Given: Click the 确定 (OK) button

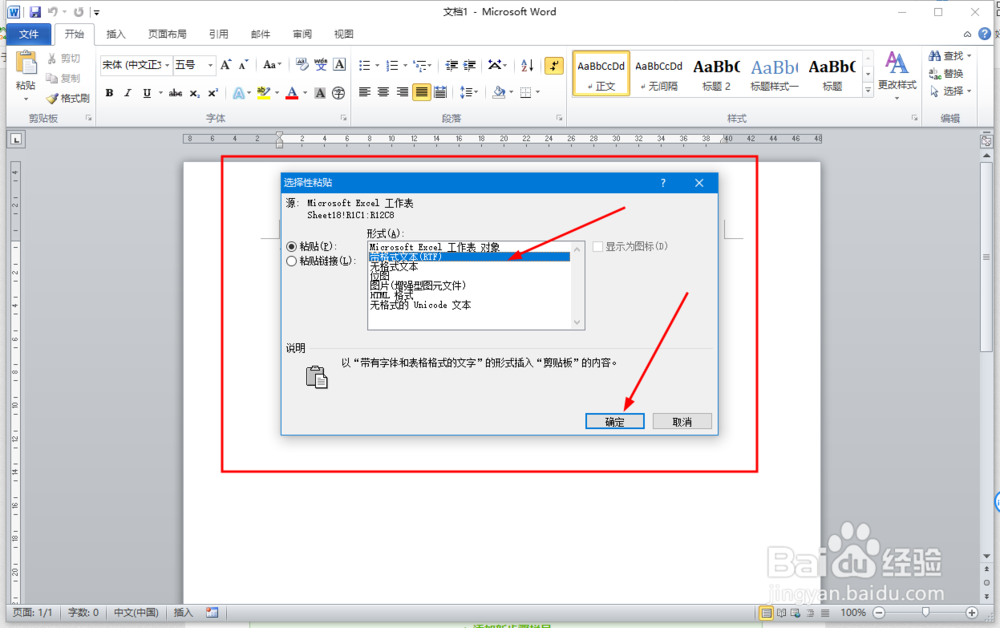Looking at the screenshot, I should coord(615,421).
